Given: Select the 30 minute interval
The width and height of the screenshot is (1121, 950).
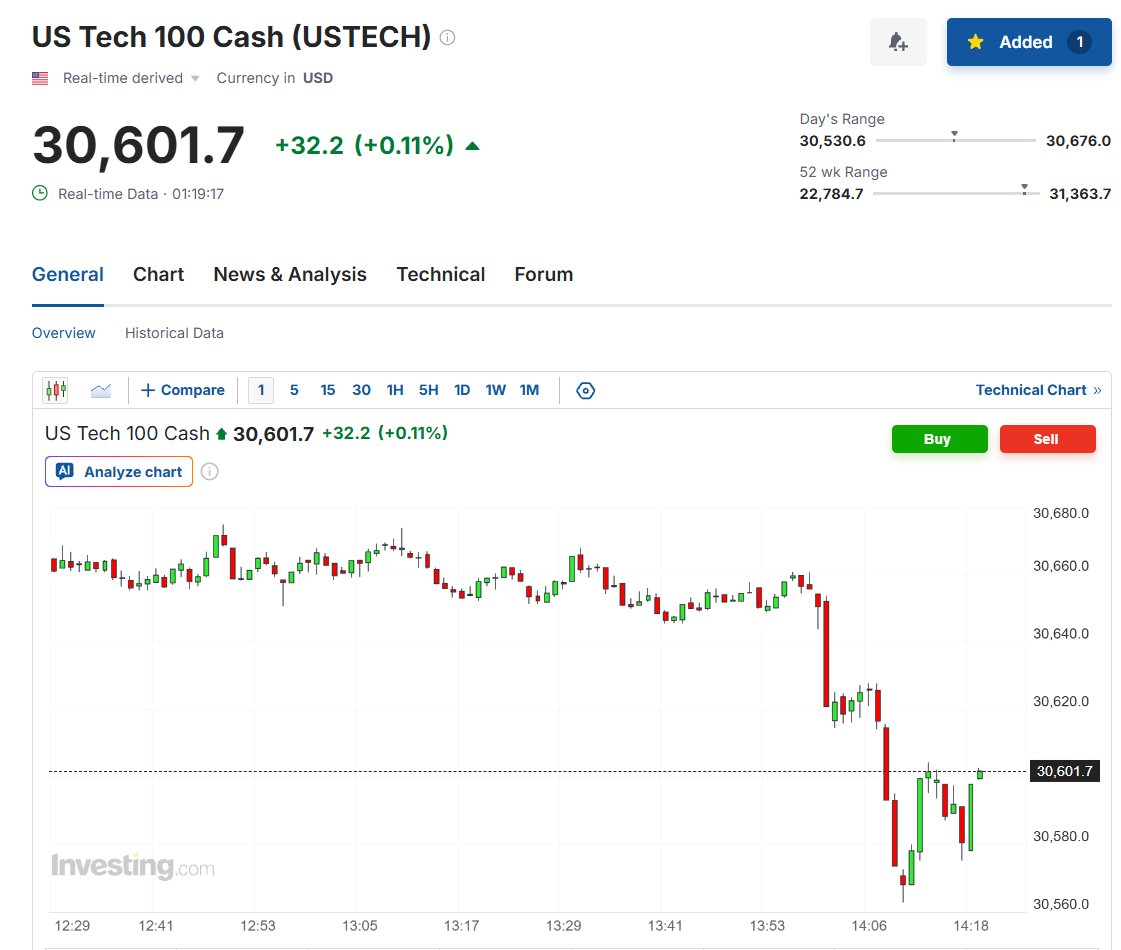Looking at the screenshot, I should click(361, 390).
